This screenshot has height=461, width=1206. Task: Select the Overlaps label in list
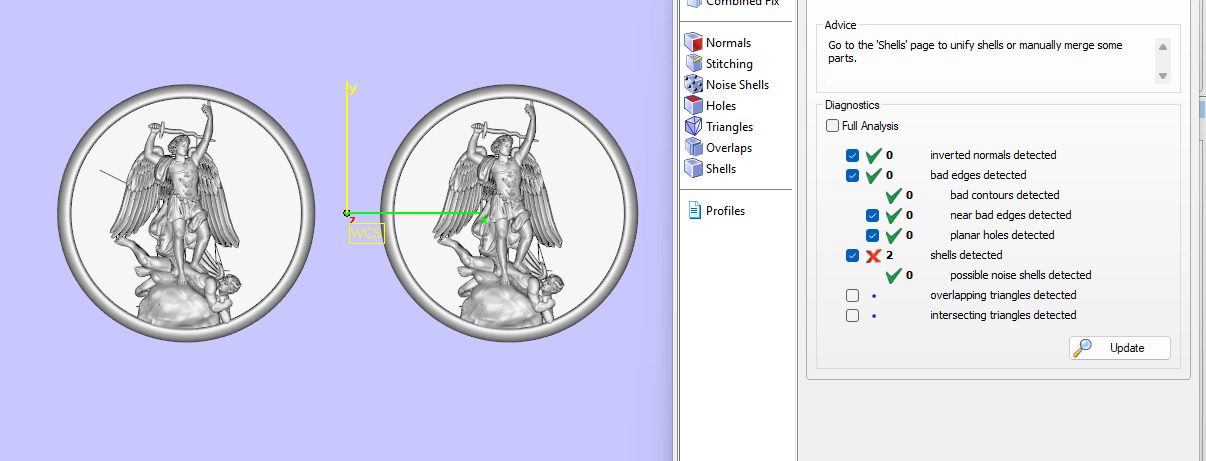coord(729,148)
